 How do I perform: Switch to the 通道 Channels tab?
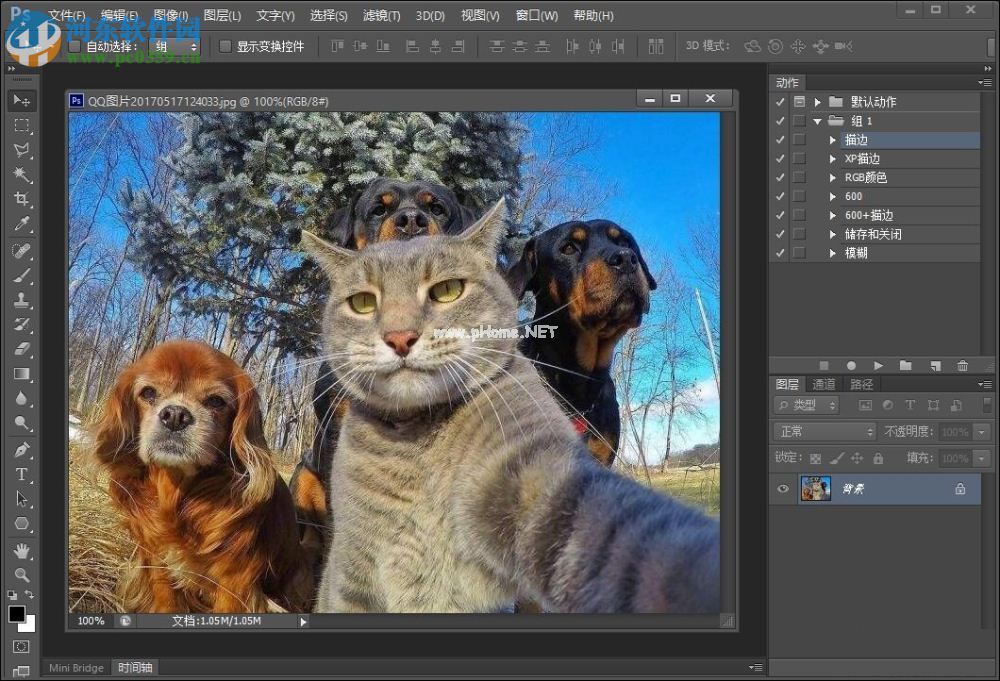coord(824,384)
